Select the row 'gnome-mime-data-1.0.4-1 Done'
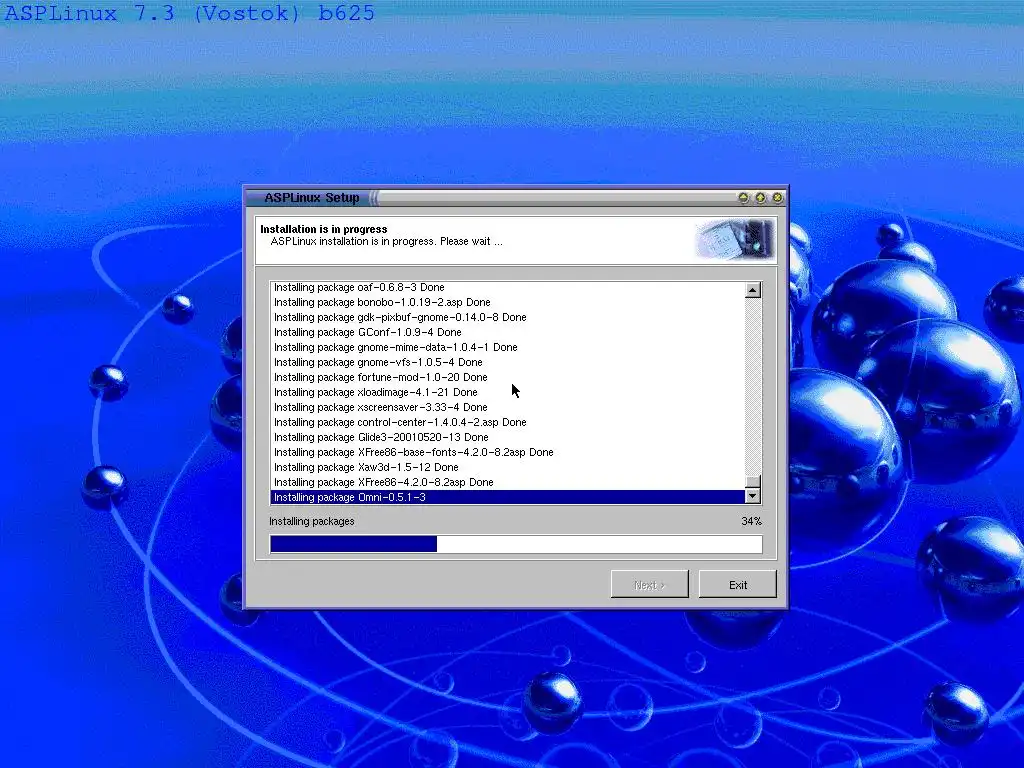The width and height of the screenshot is (1024, 768). [507, 347]
